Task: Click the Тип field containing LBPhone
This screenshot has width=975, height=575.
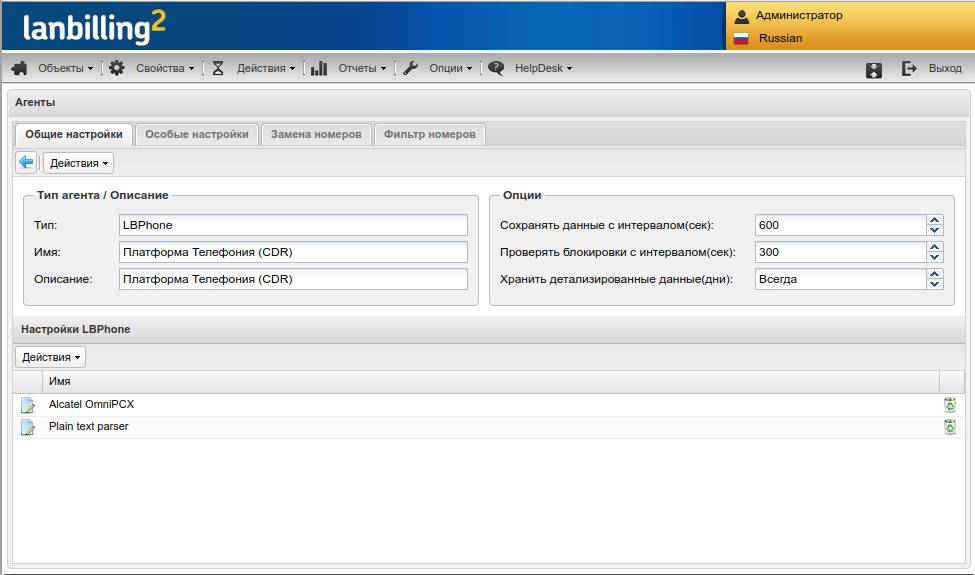Action: [293, 225]
